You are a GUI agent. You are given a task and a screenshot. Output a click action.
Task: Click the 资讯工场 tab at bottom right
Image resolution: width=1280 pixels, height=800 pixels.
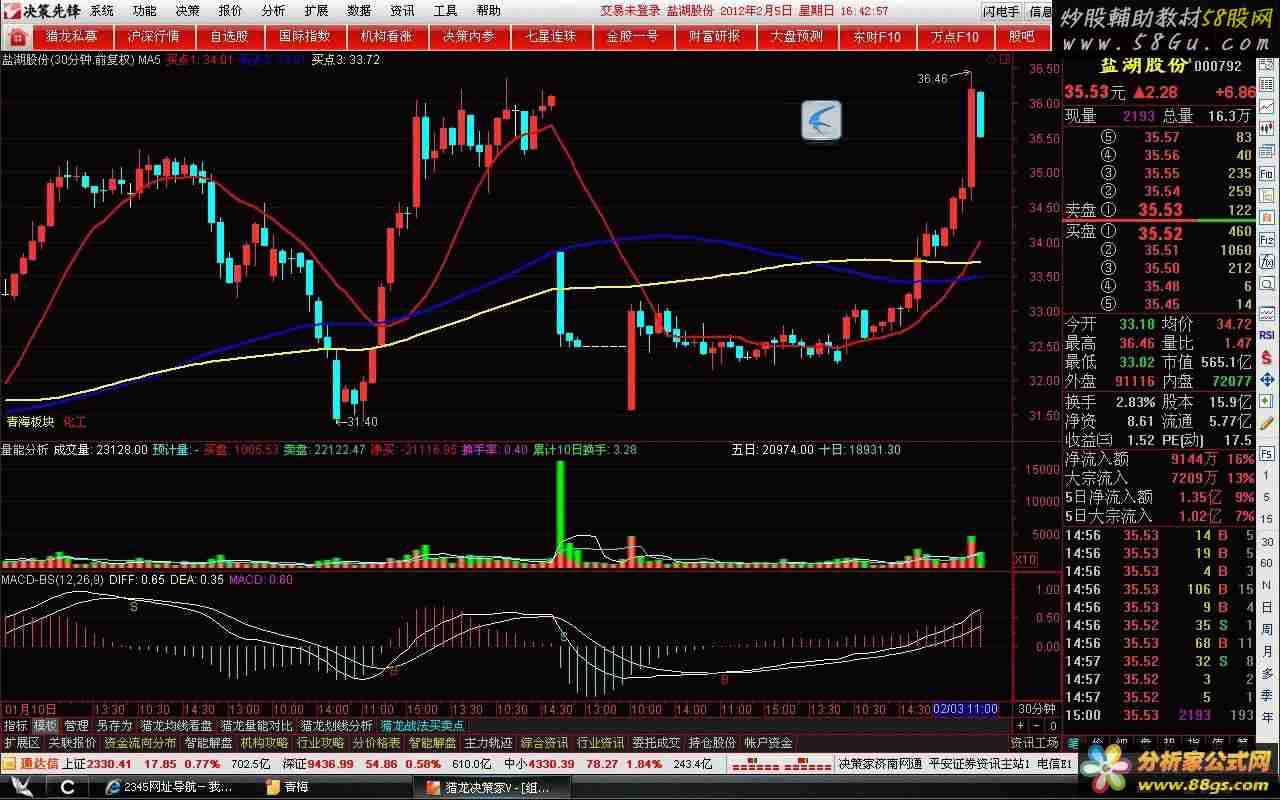(1035, 742)
